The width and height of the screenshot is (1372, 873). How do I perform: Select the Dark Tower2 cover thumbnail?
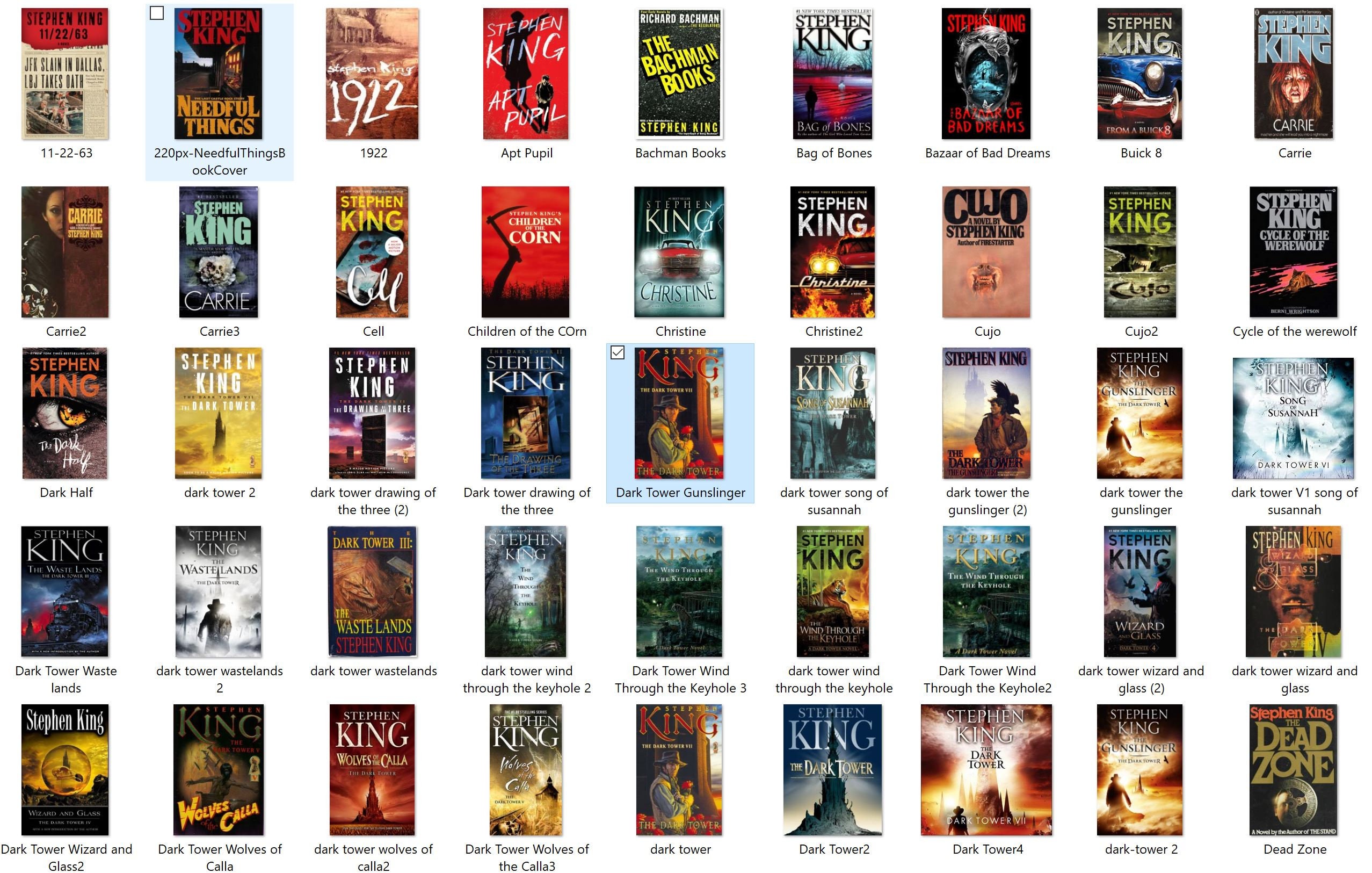coord(832,770)
